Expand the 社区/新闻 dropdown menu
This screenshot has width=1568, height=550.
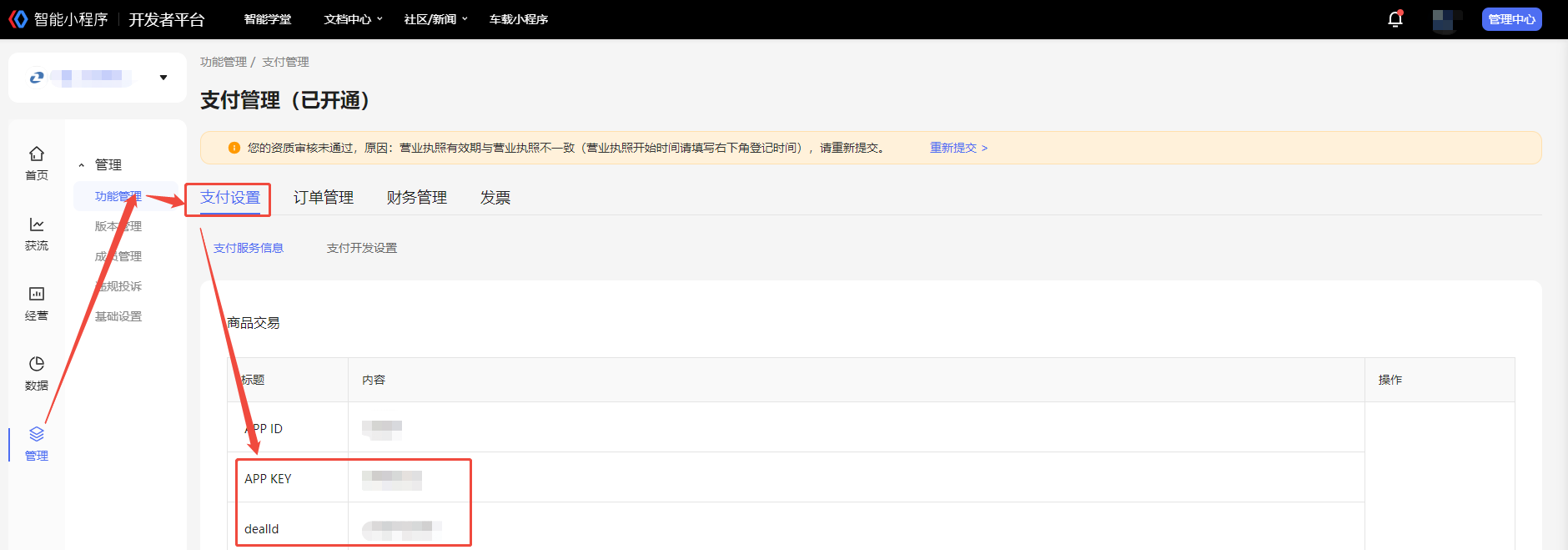click(x=435, y=19)
